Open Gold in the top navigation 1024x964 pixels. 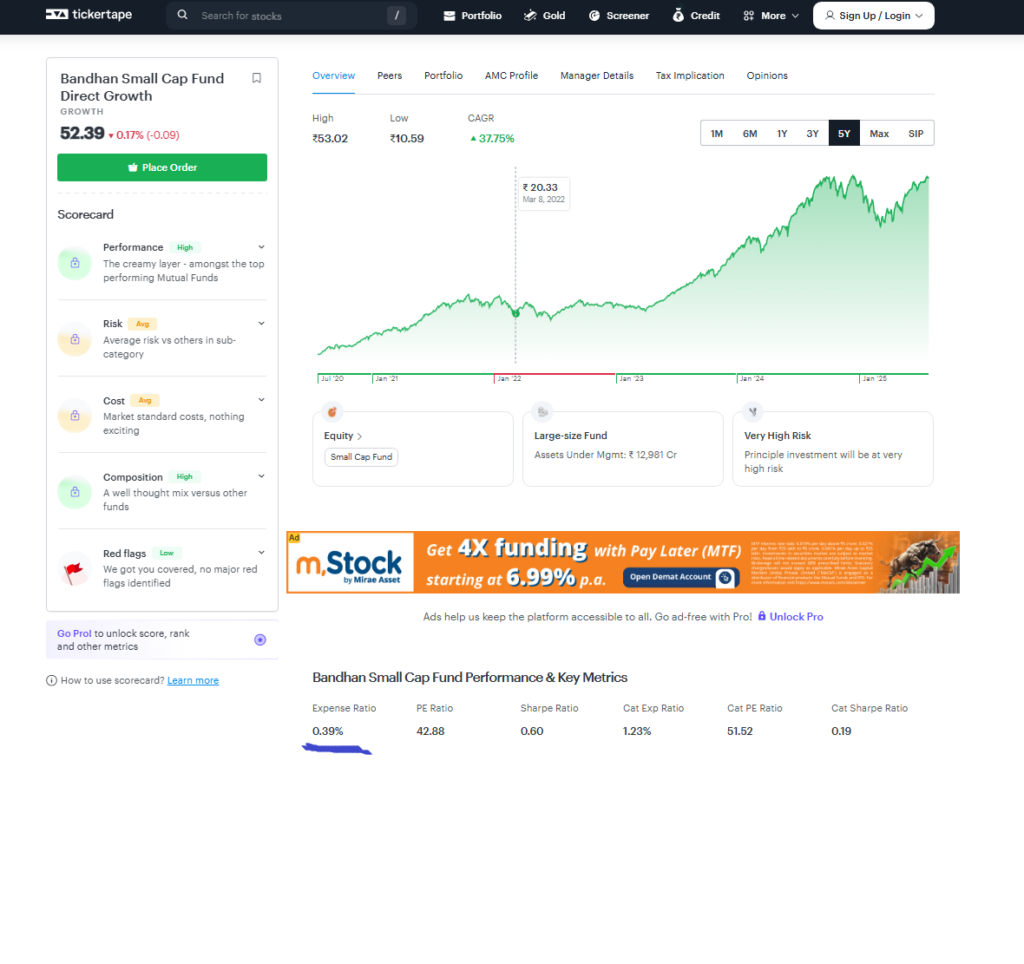[544, 16]
